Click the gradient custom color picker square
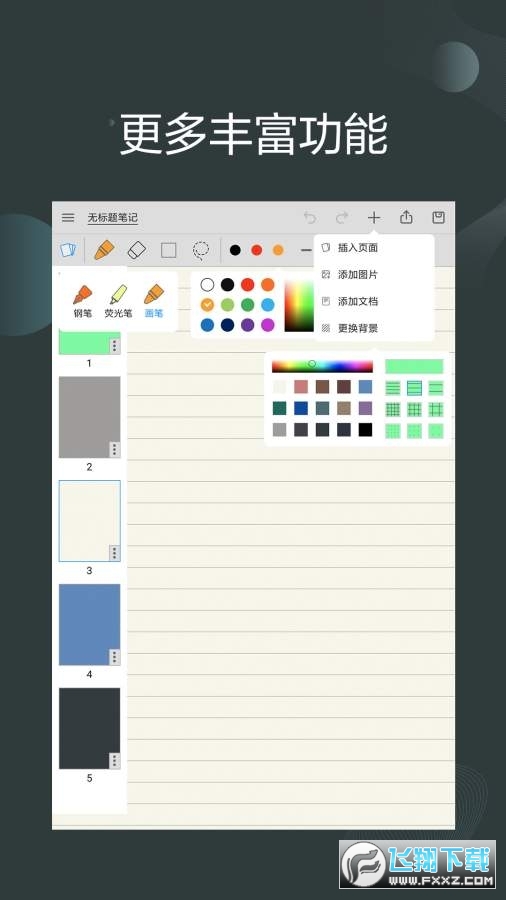506x900 pixels. (x=299, y=306)
